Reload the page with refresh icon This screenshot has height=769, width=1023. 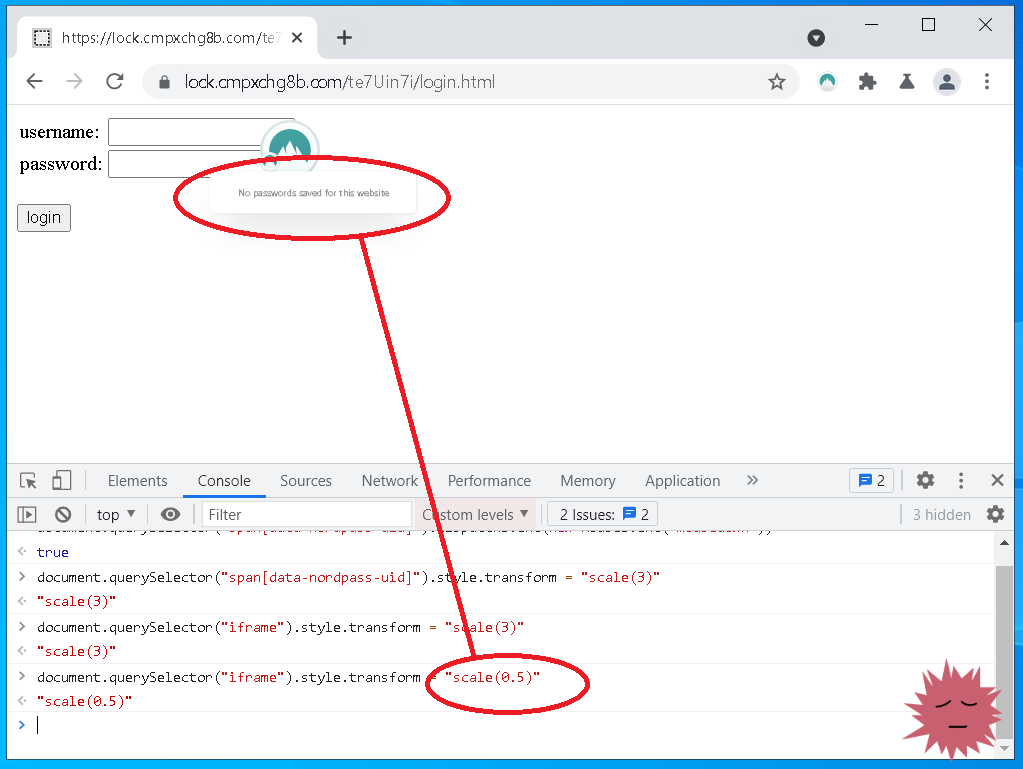(x=115, y=82)
